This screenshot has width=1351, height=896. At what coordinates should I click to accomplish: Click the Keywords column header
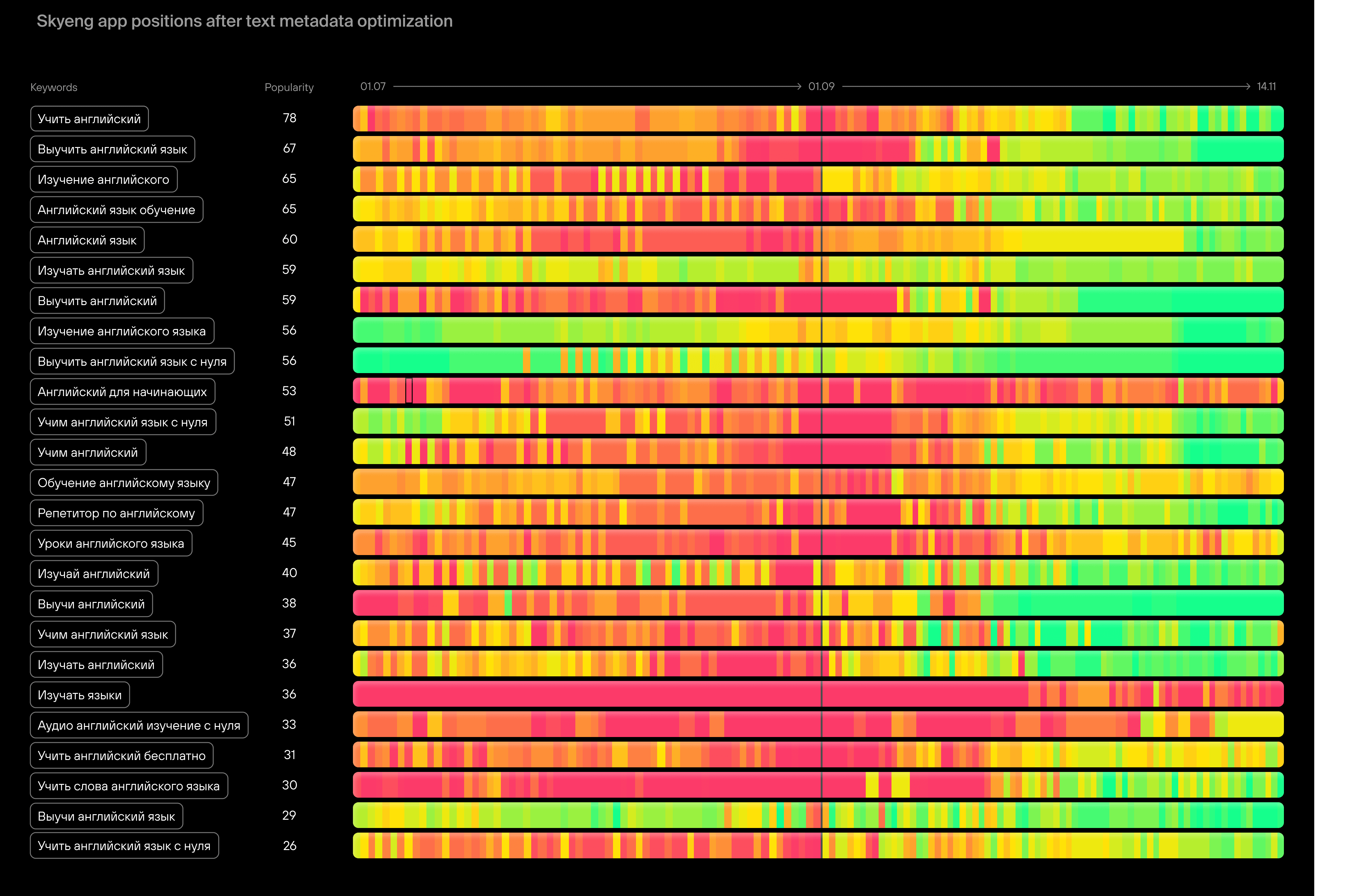coord(54,87)
